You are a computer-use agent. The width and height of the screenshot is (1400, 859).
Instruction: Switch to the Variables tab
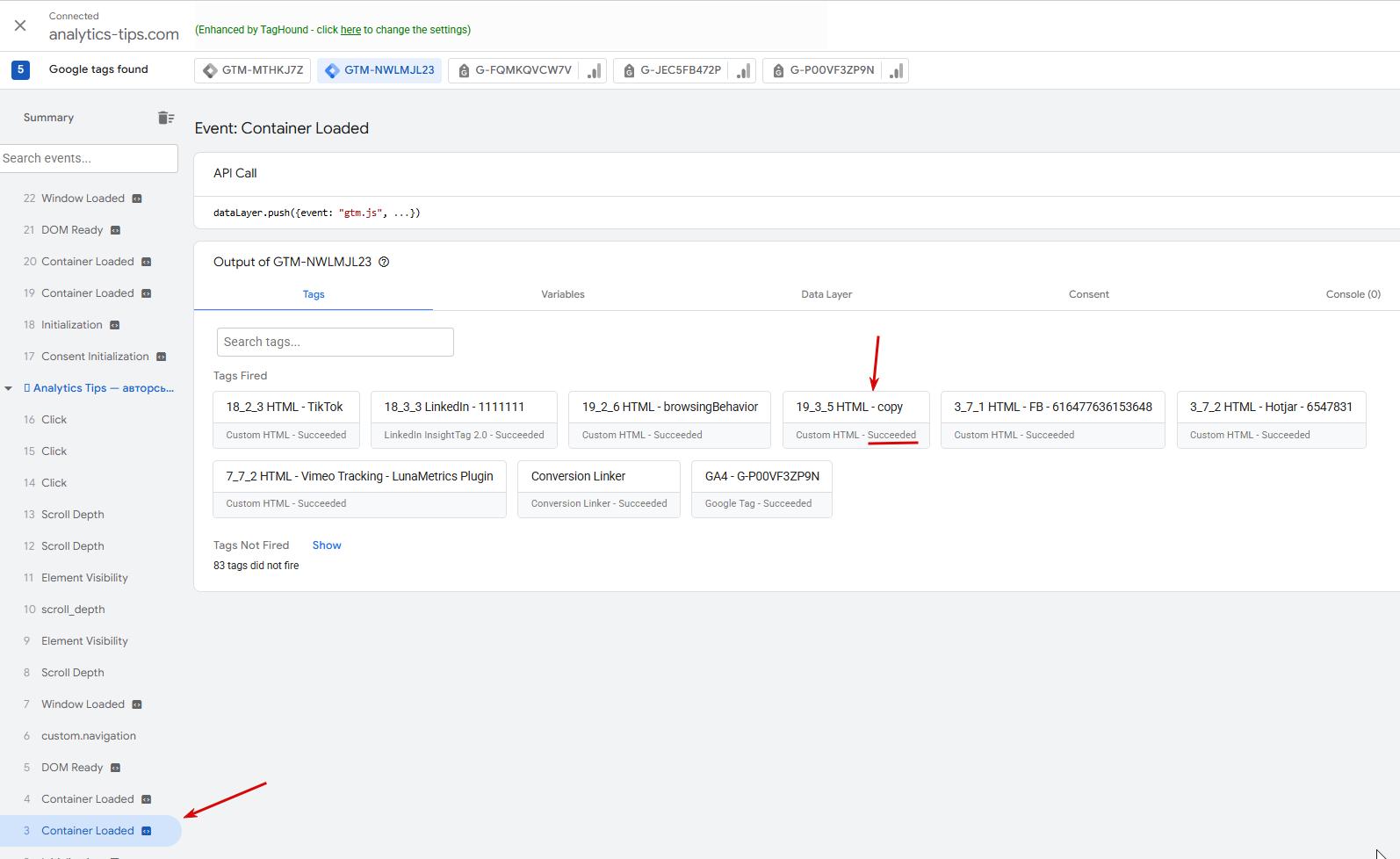(x=563, y=294)
